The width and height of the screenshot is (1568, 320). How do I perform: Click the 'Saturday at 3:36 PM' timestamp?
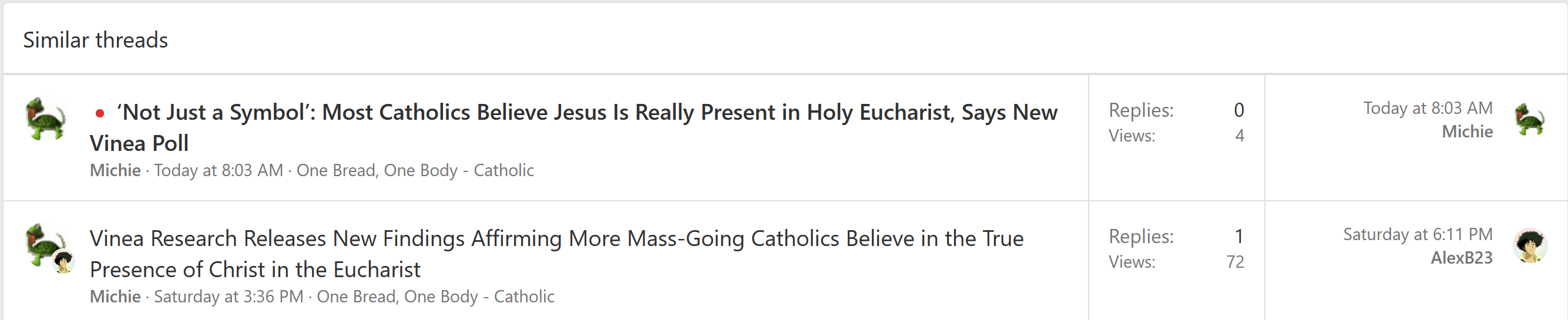(229, 297)
